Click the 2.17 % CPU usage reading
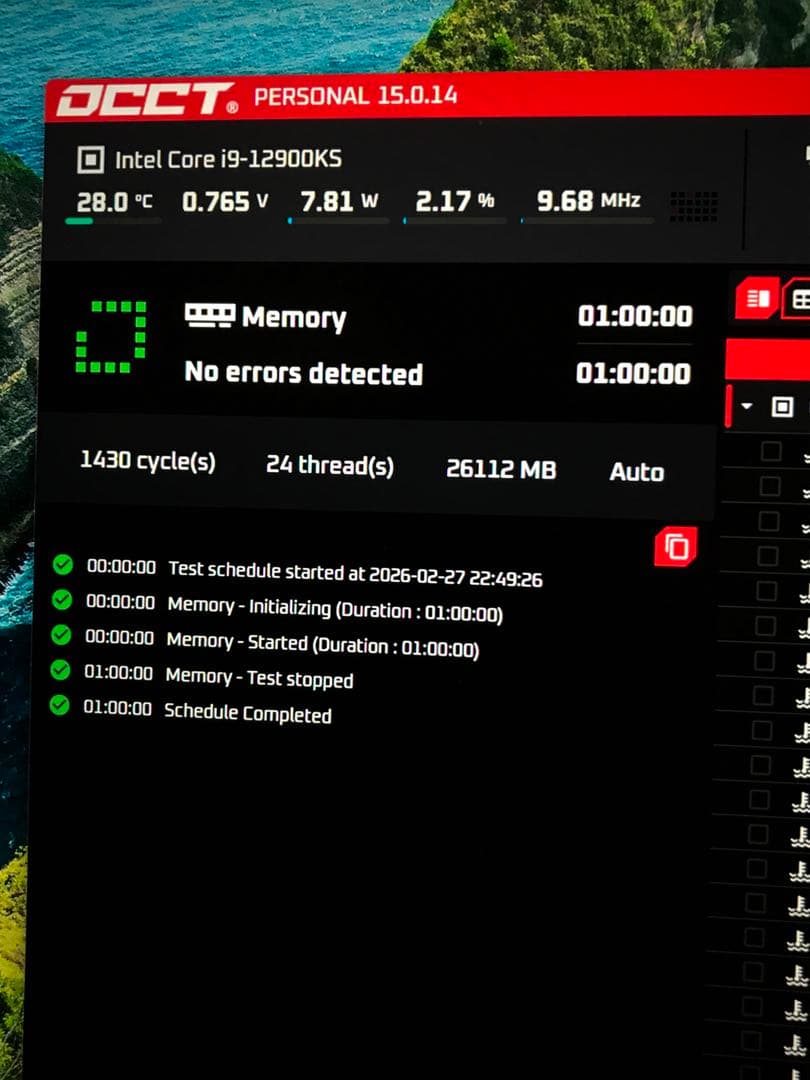The width and height of the screenshot is (810, 1080). (455, 201)
